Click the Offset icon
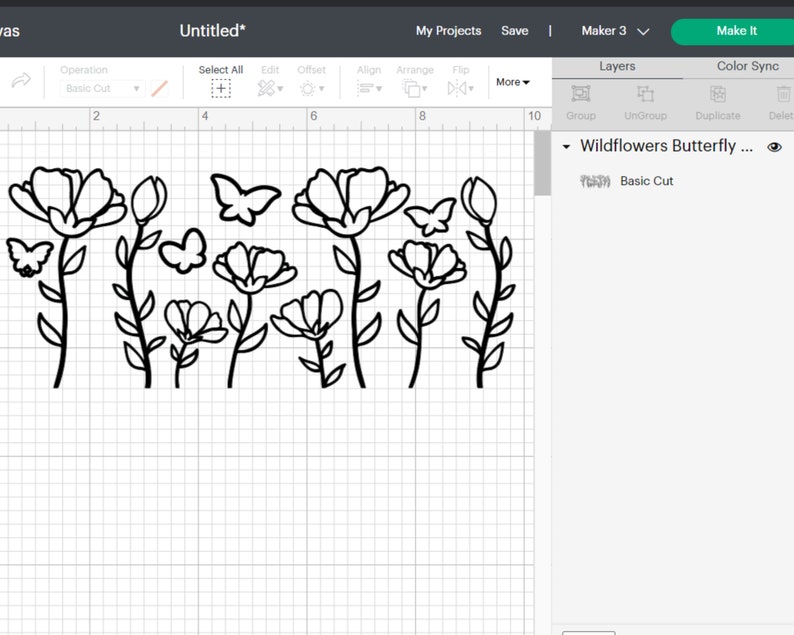Image resolution: width=794 pixels, height=635 pixels. tap(307, 89)
